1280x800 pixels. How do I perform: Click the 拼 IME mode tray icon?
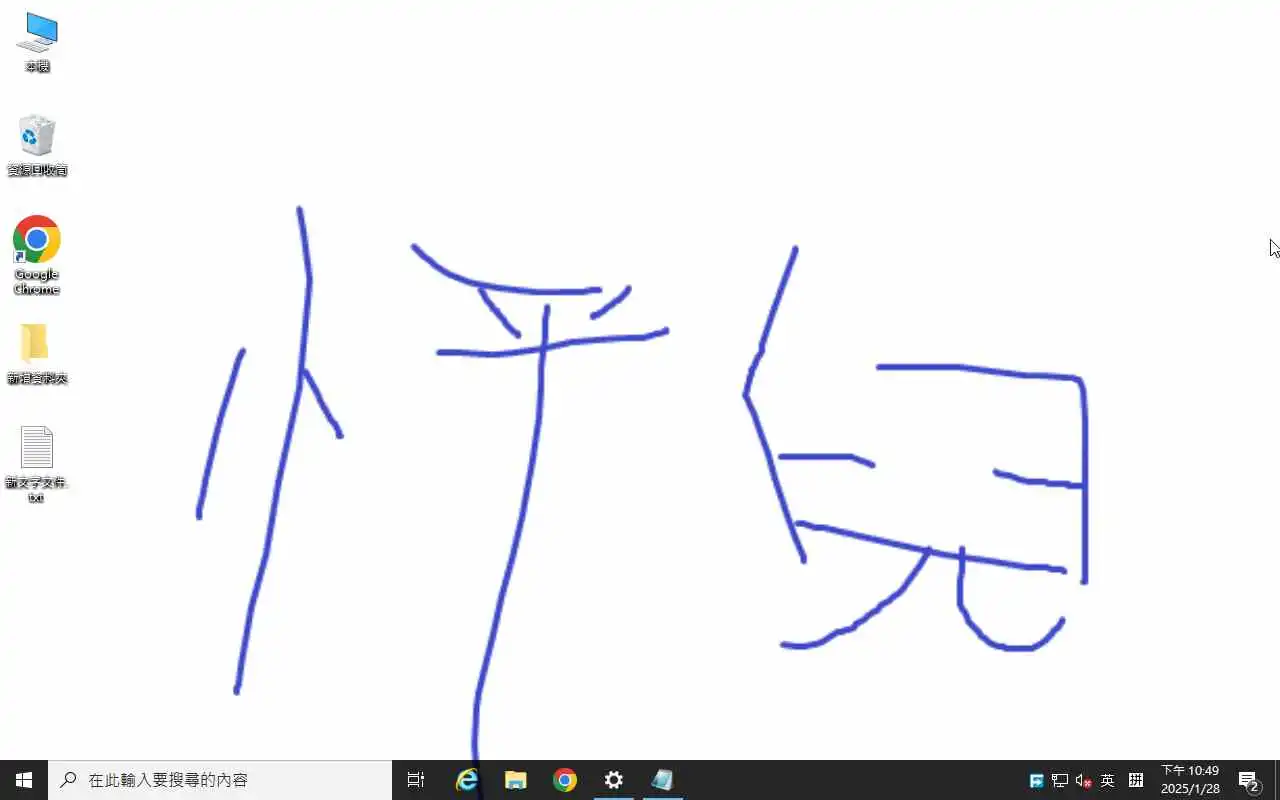[x=1136, y=781]
